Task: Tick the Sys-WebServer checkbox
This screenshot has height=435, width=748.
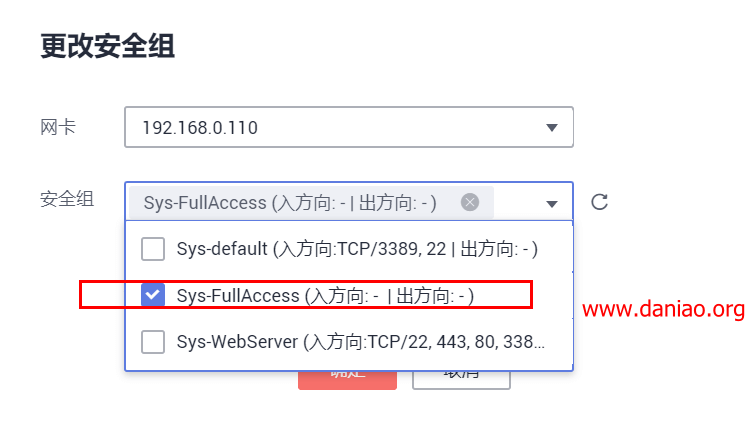Action: (x=153, y=342)
